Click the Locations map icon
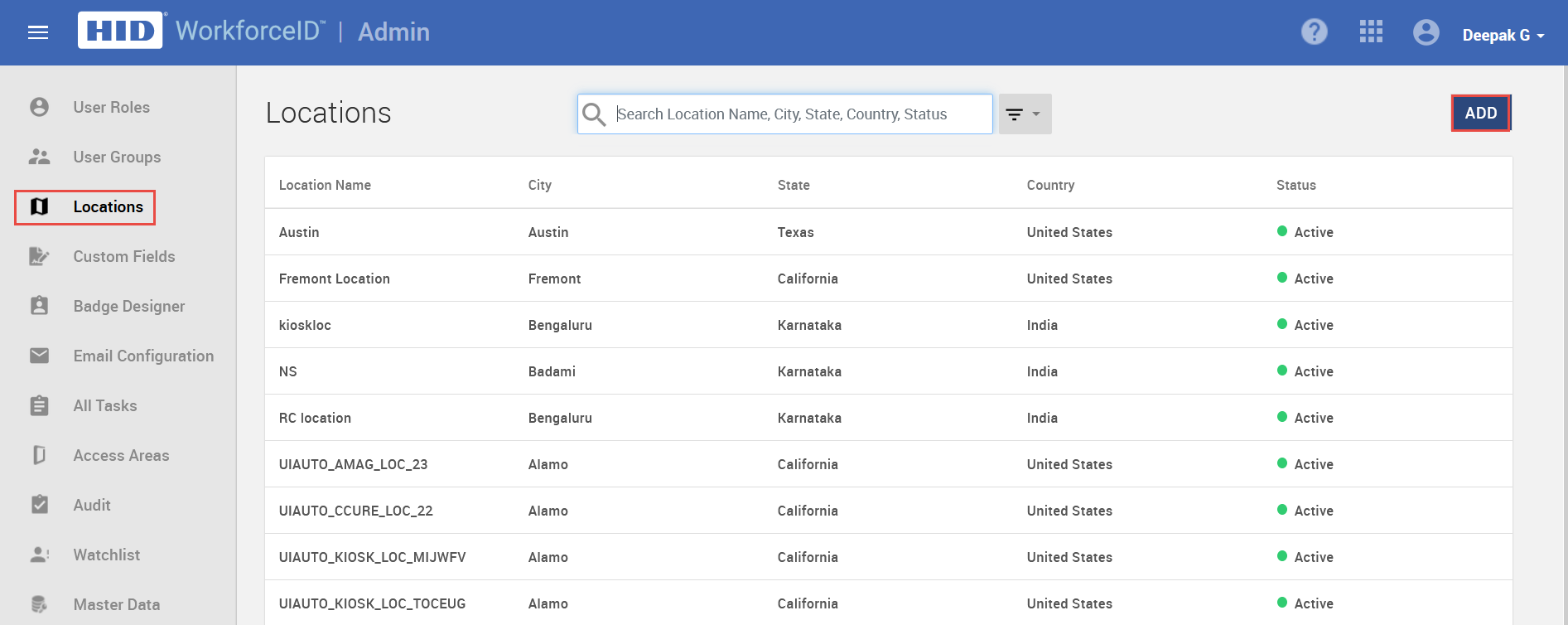 (x=39, y=206)
